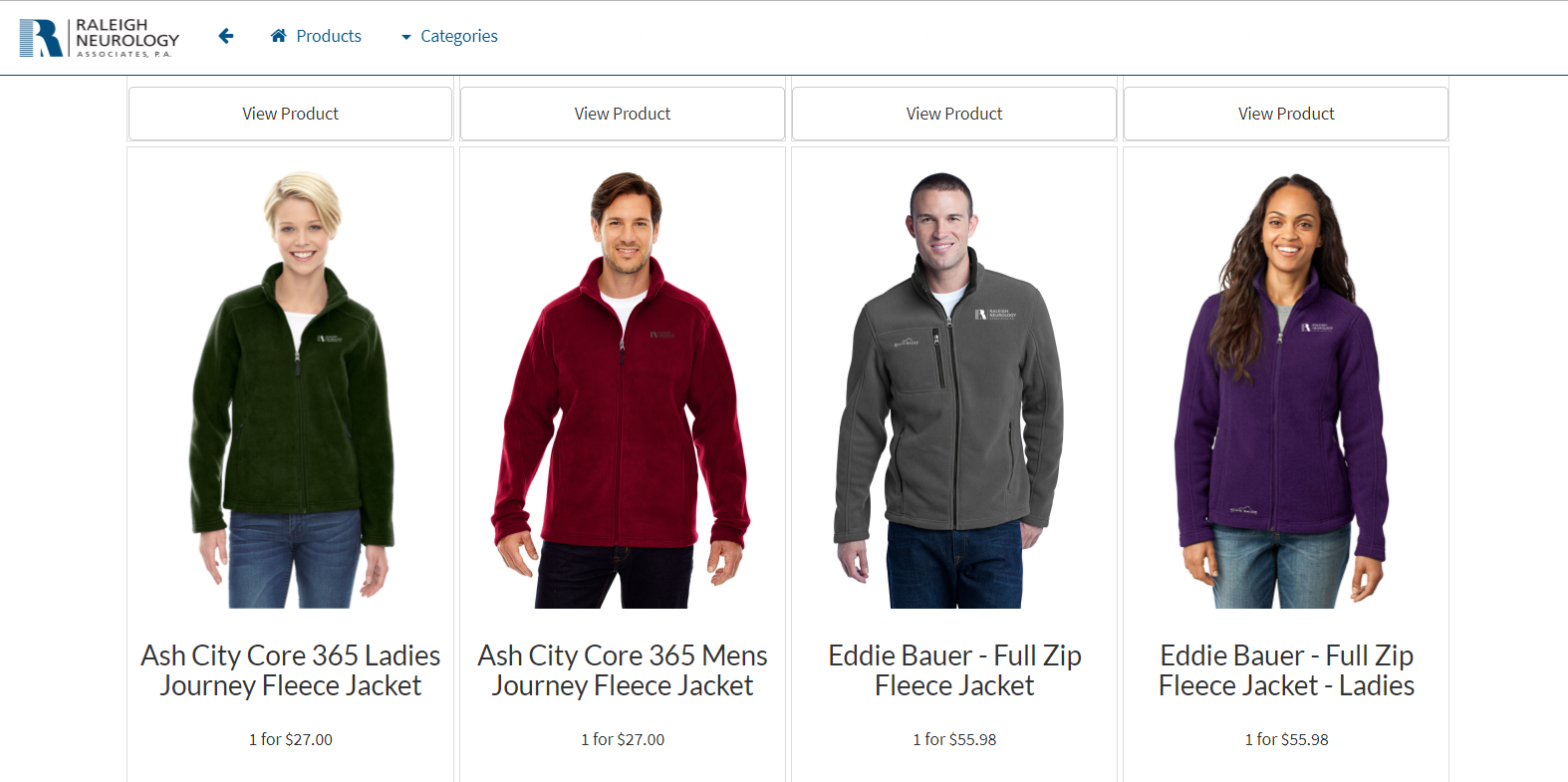Click the third View Product button
1568x782 pixels.
[954, 114]
